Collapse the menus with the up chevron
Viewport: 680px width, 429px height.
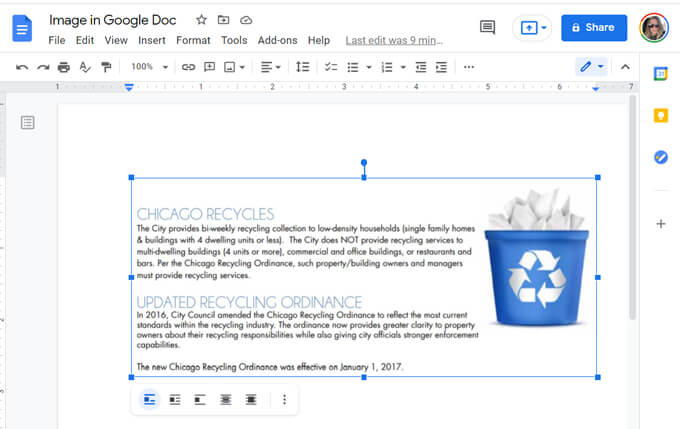click(625, 67)
